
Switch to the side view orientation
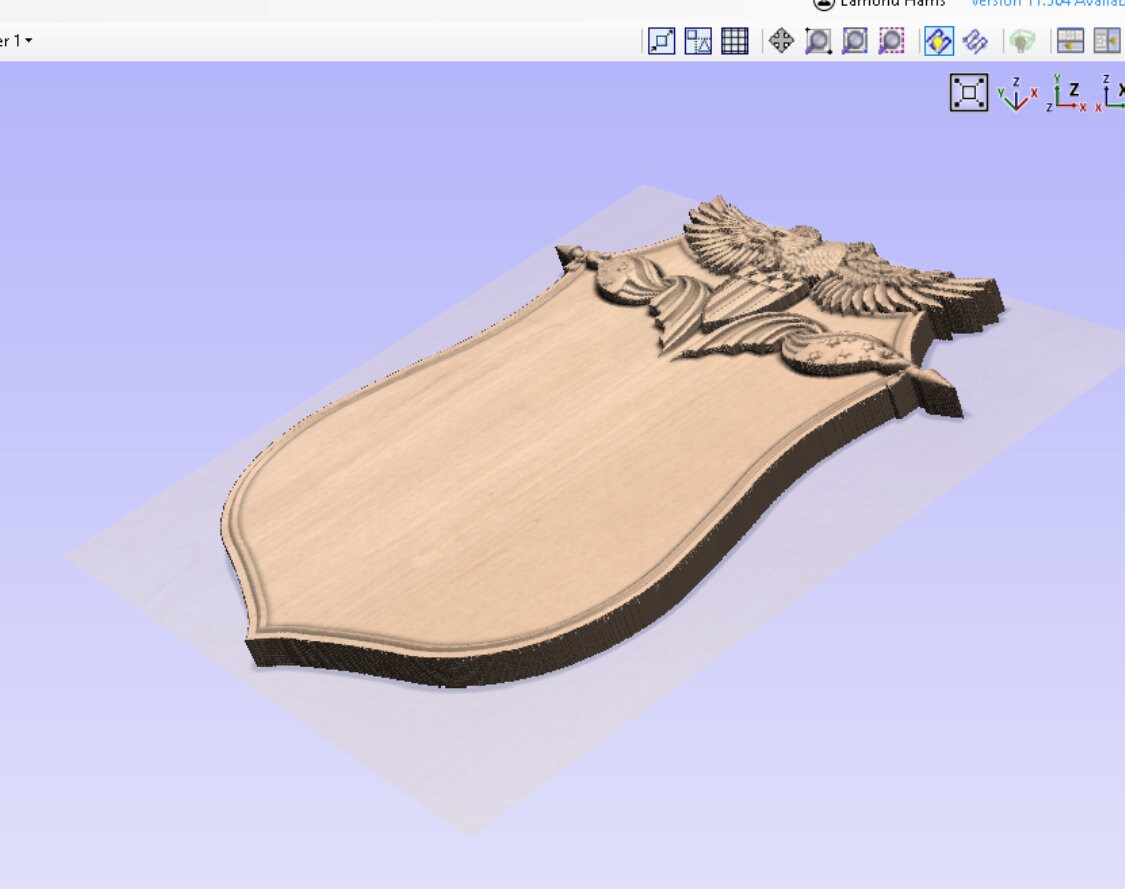[x=1112, y=95]
